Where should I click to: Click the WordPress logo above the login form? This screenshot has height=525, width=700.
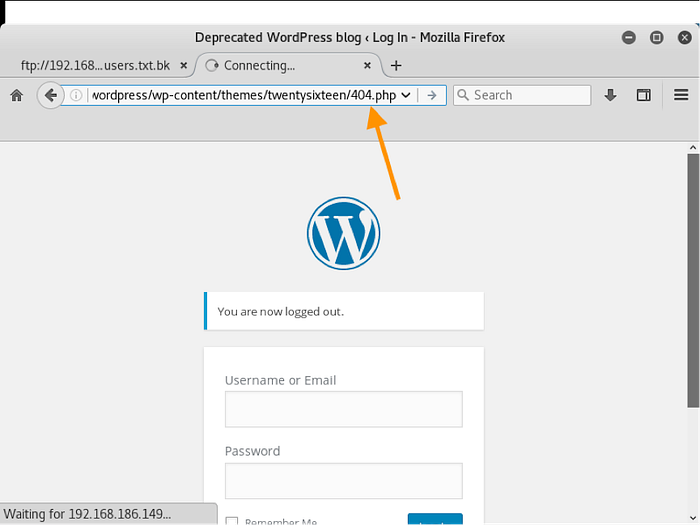tap(343, 233)
